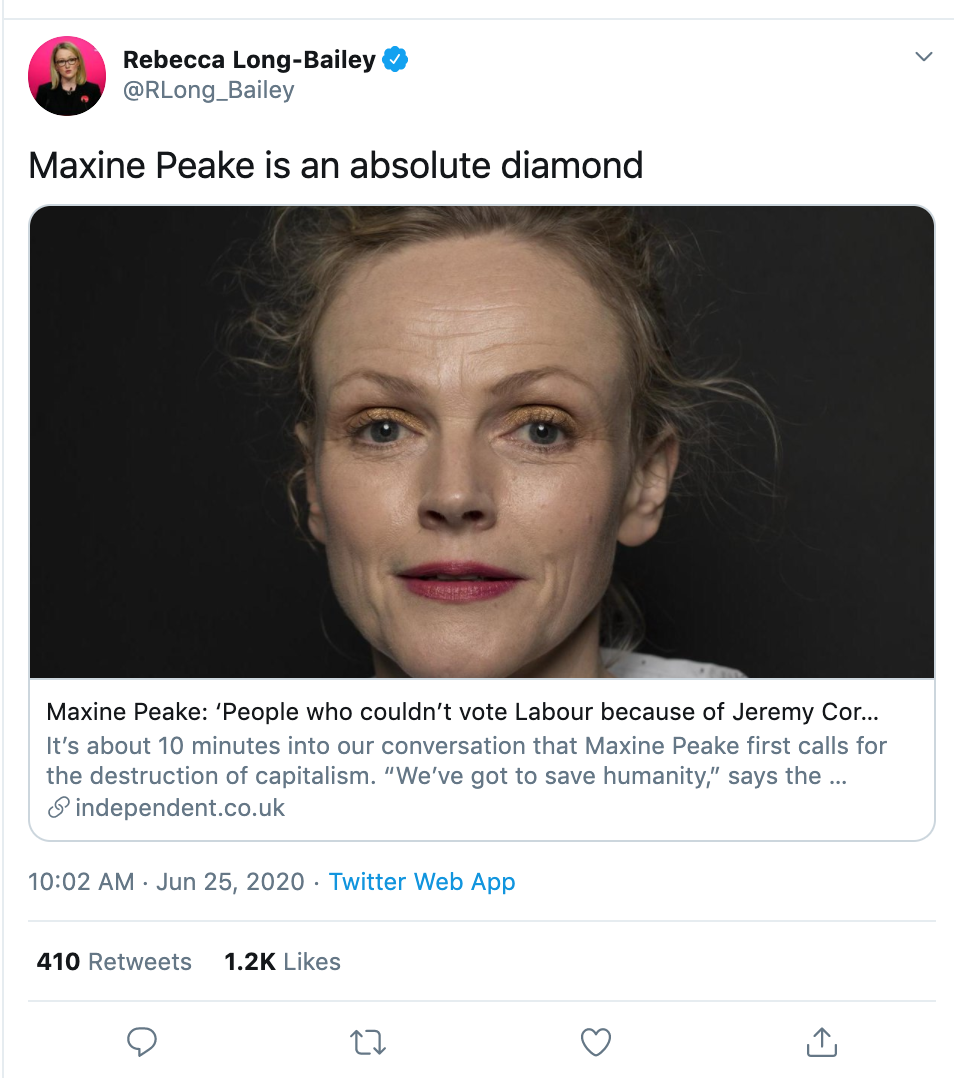Like the tweet with the heart icon
This screenshot has height=1078, width=954.
tap(596, 1042)
